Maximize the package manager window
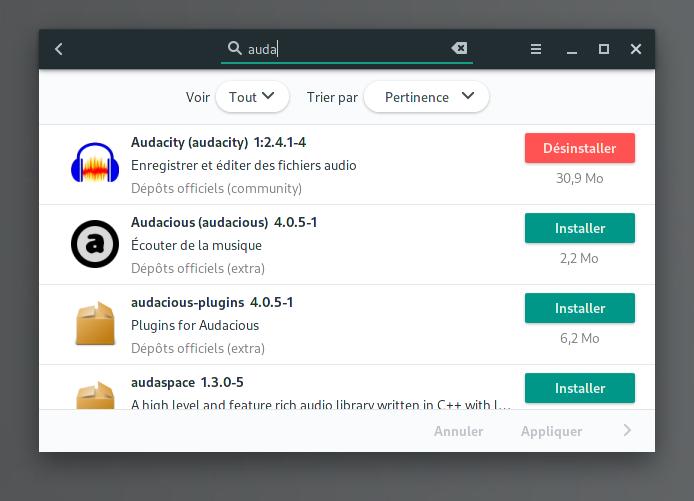This screenshot has width=694, height=501. (604, 49)
